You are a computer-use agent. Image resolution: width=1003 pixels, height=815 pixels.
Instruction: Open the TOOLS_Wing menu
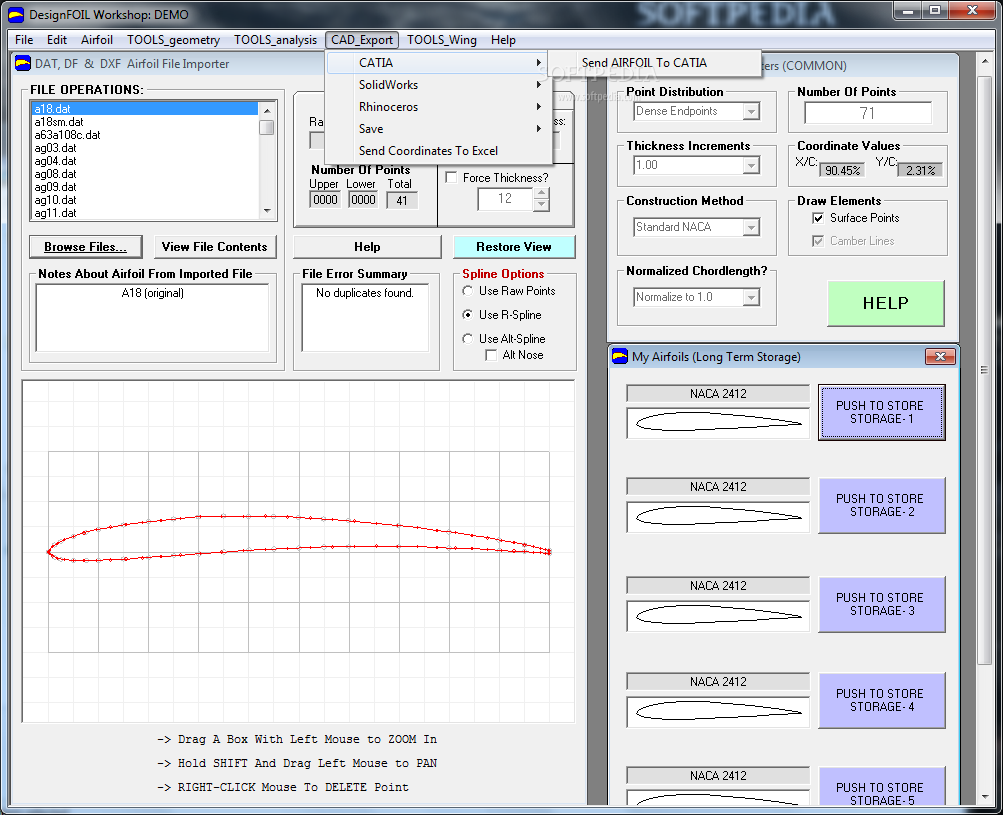(441, 40)
